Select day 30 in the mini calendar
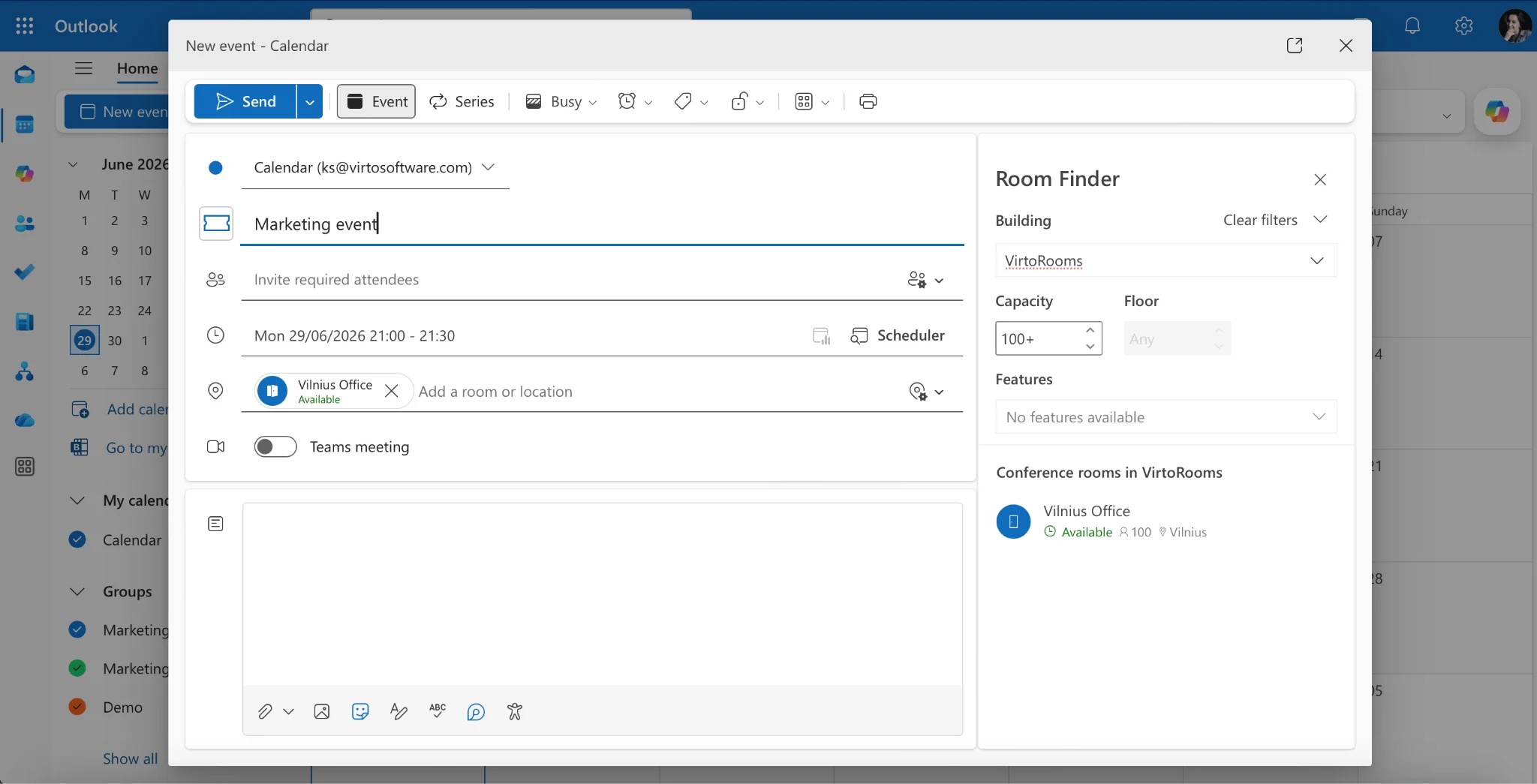The image size is (1537, 784). tap(114, 341)
